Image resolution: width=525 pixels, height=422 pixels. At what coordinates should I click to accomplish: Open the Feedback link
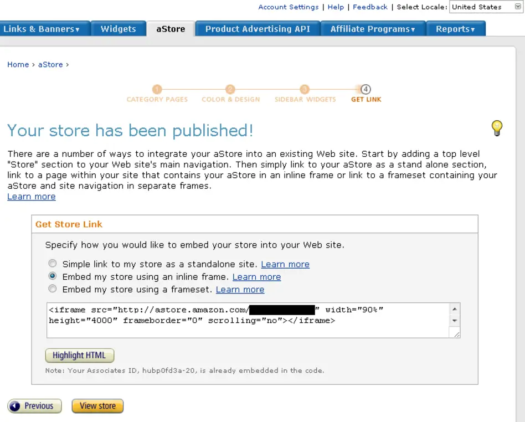pos(370,7)
